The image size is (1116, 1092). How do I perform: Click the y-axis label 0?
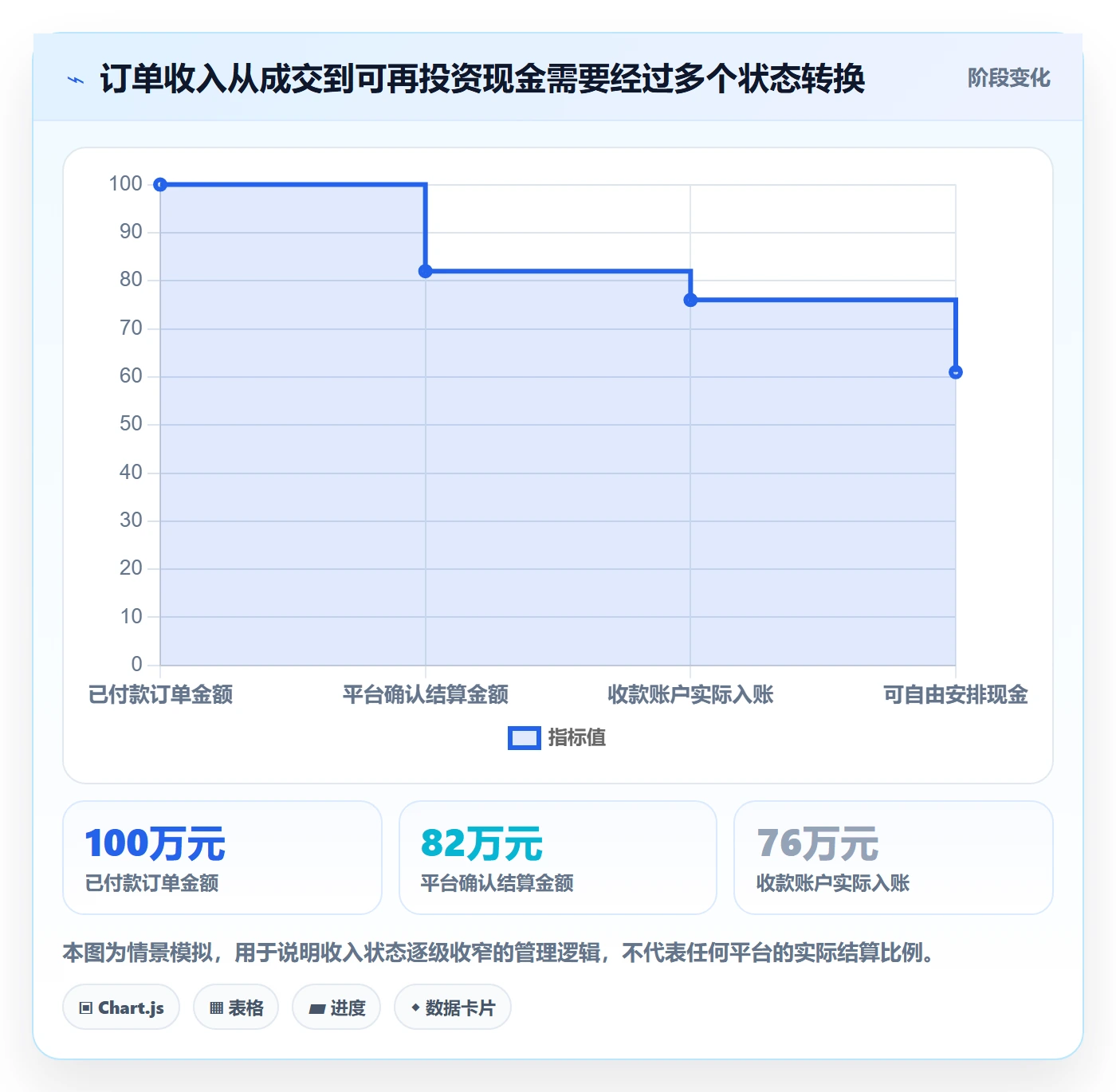pos(137,664)
